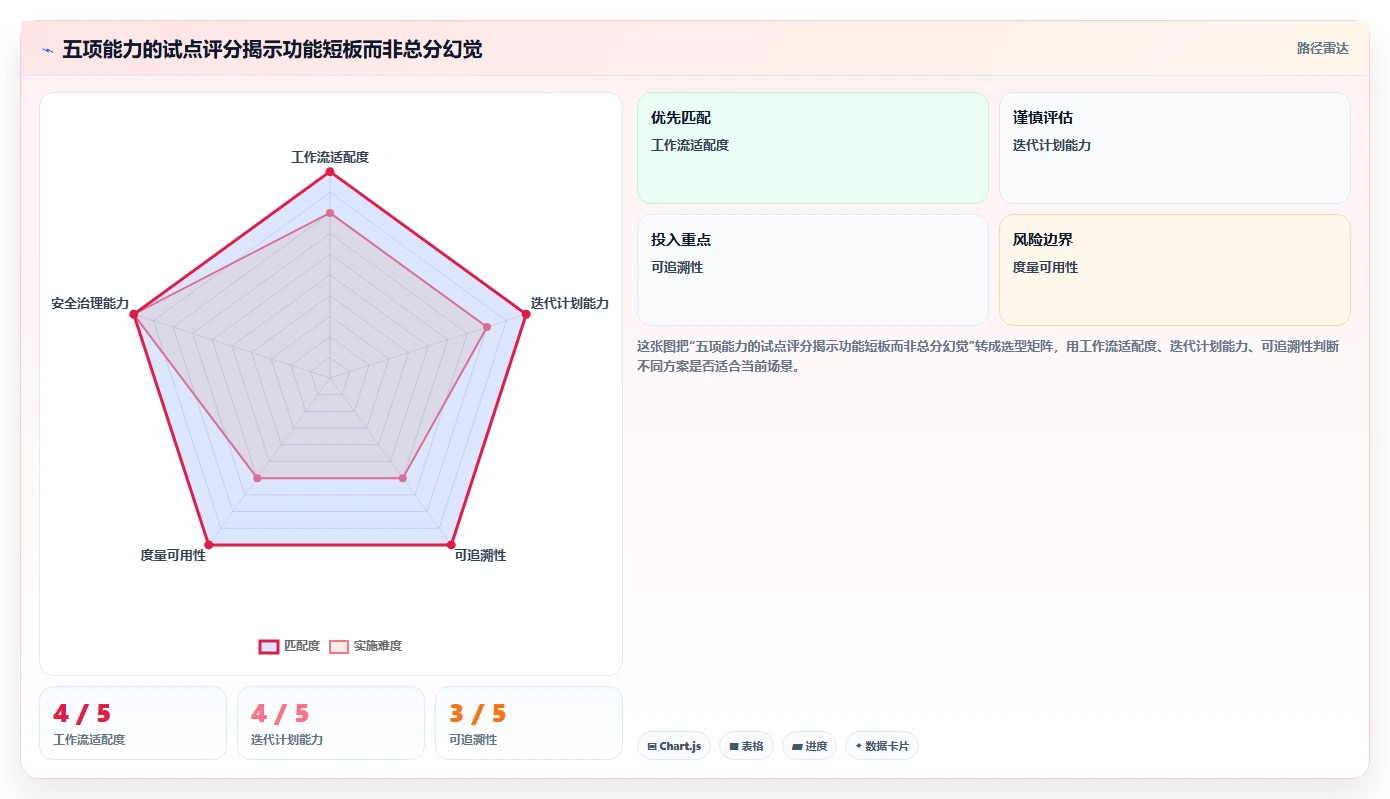Image resolution: width=1390 pixels, height=799 pixels.
Task: Click the 匹配度 data point at 迭代计划能力
Action: coord(526,315)
